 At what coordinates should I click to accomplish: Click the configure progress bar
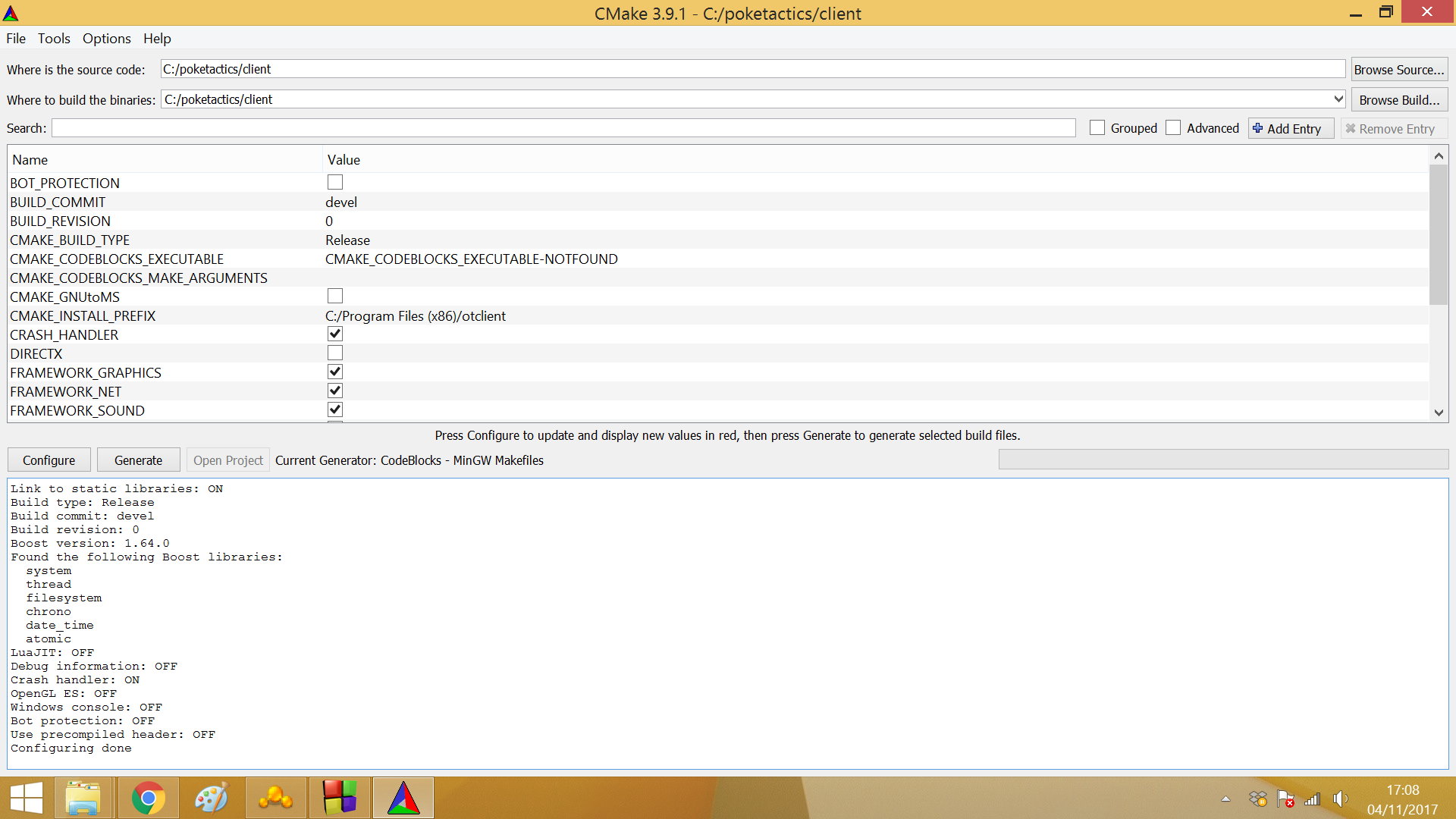click(x=1223, y=460)
